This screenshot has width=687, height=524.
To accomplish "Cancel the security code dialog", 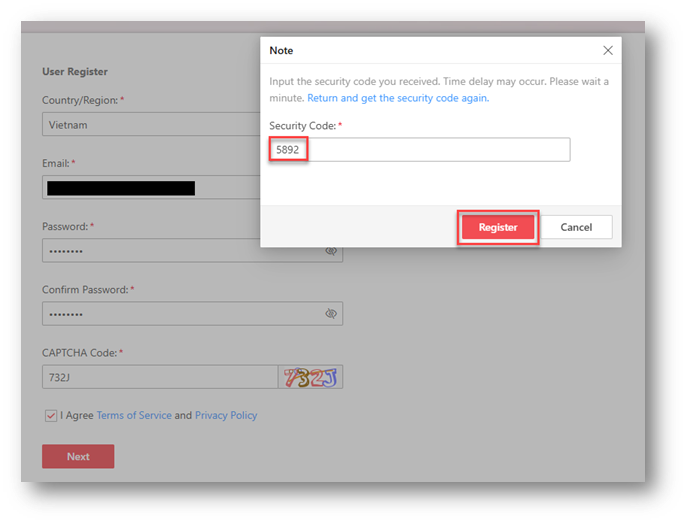I will point(576,227).
